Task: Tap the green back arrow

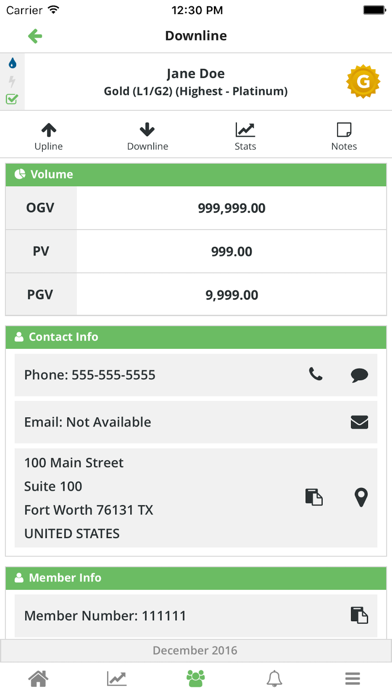Action: point(35,36)
